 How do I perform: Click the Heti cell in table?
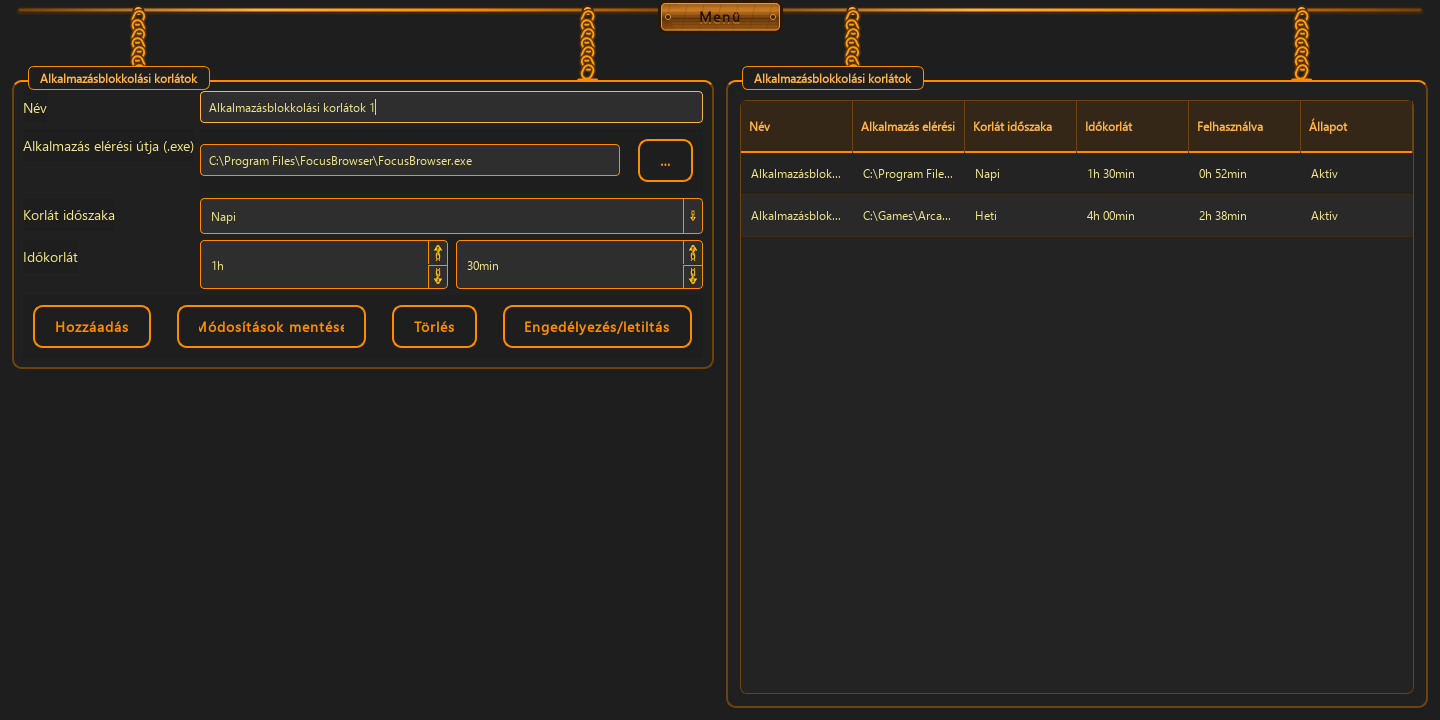1020,216
